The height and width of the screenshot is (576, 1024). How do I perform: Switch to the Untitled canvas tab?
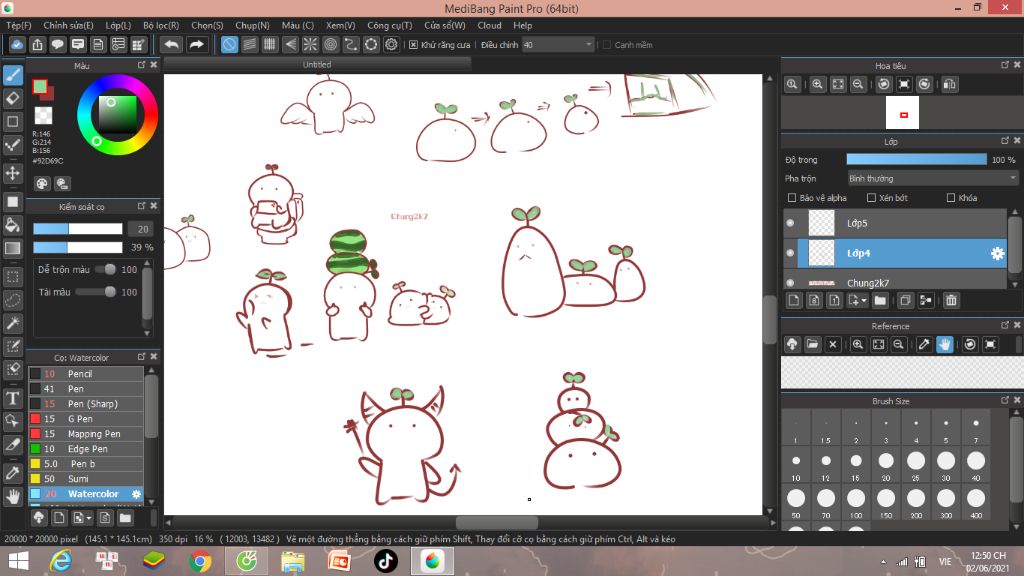coord(317,64)
